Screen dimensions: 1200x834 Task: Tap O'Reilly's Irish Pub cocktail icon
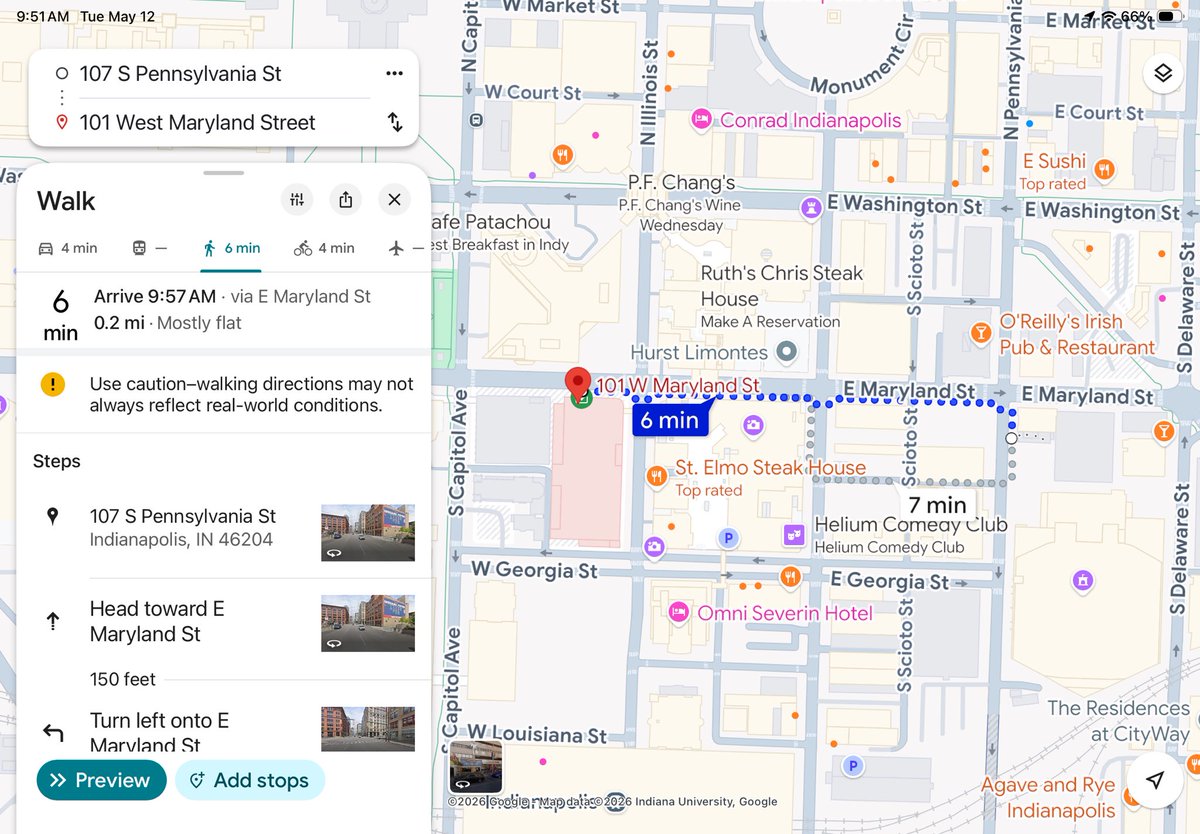point(981,332)
